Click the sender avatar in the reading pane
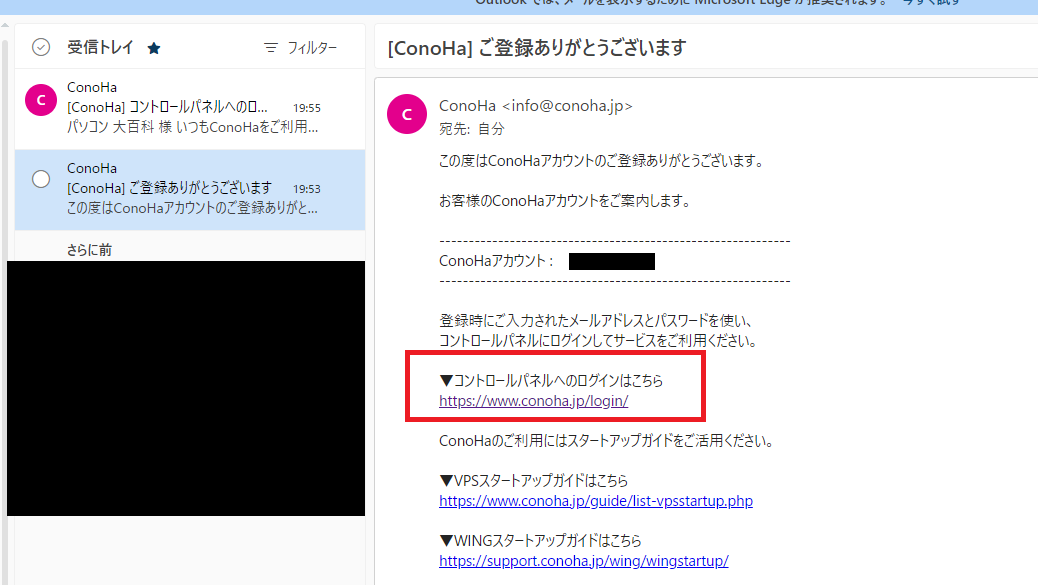The width and height of the screenshot is (1038, 585). pyautogui.click(x=406, y=115)
